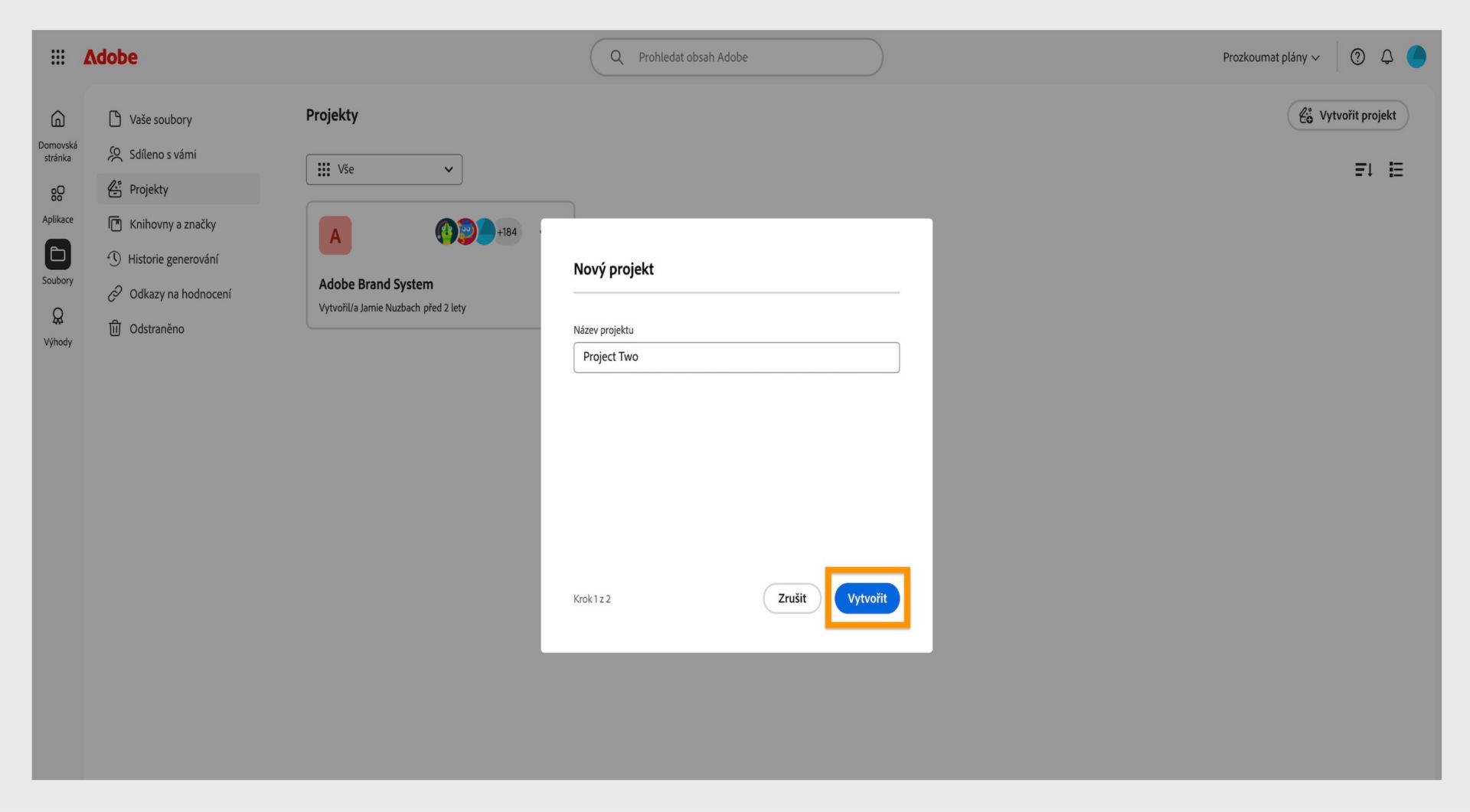Open Aplikace in the left rail
The height and width of the screenshot is (812, 1470).
(57, 194)
